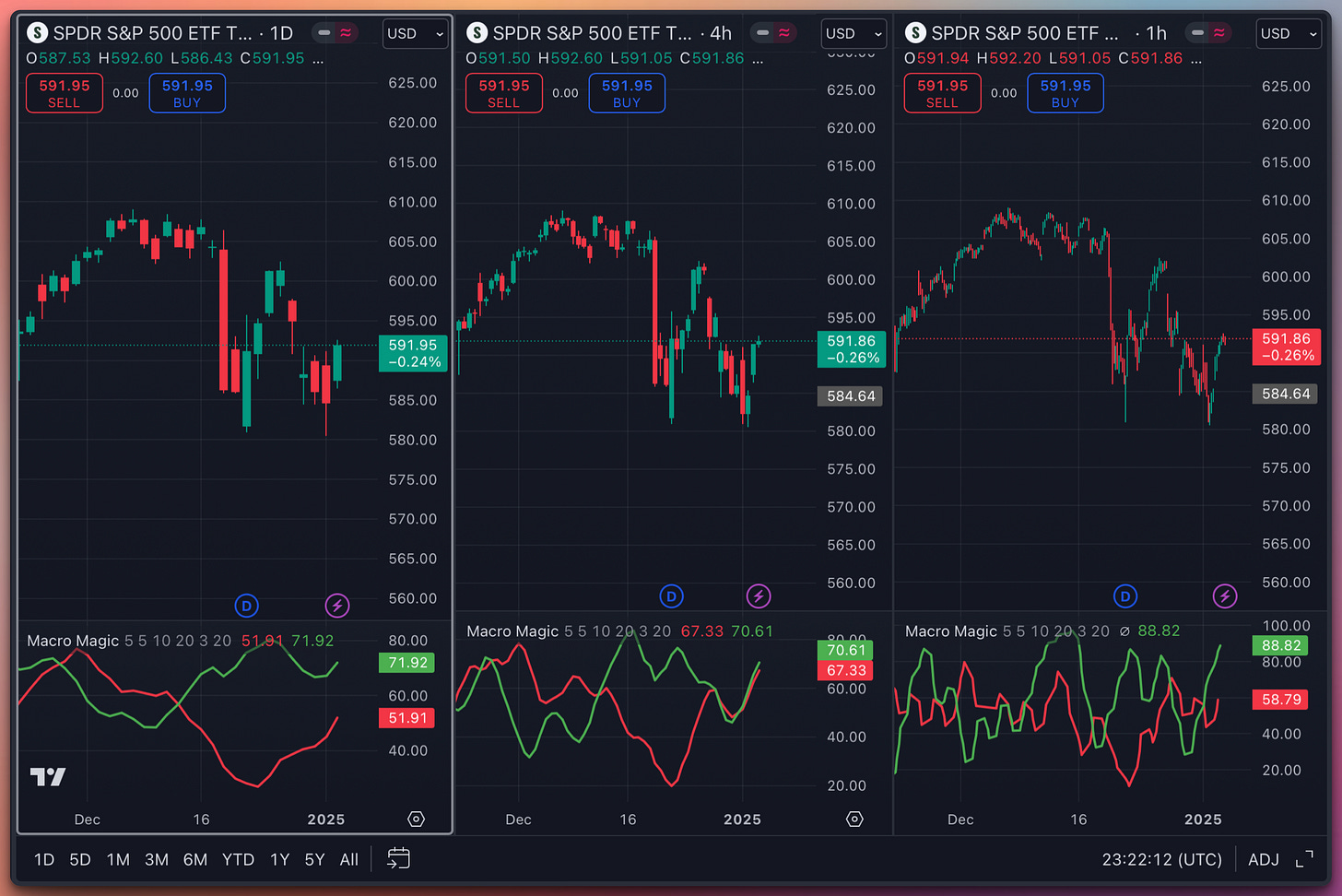1342x896 pixels.
Task: Click the fullscreen expand icon at bottom right
Action: click(1304, 859)
